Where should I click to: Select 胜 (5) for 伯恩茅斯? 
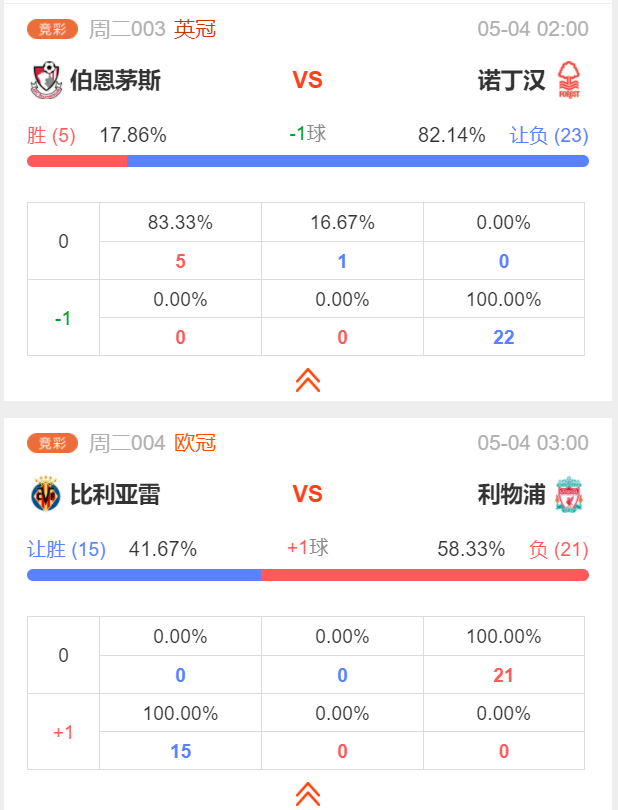[51, 135]
